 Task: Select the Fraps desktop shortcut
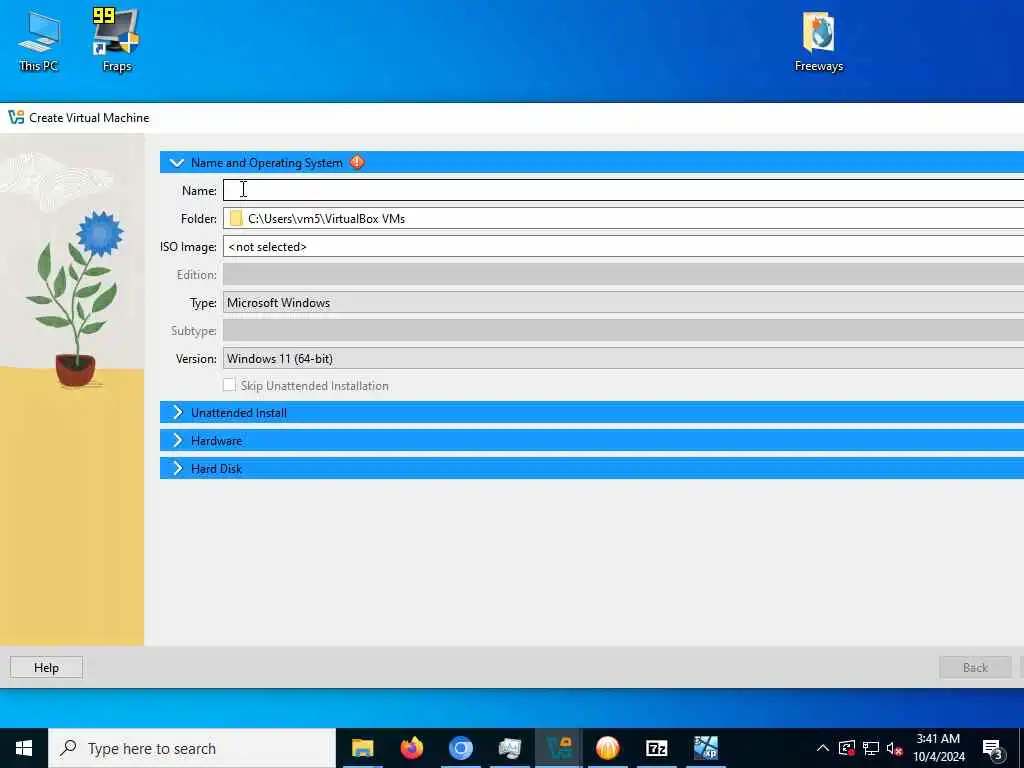pos(116,39)
